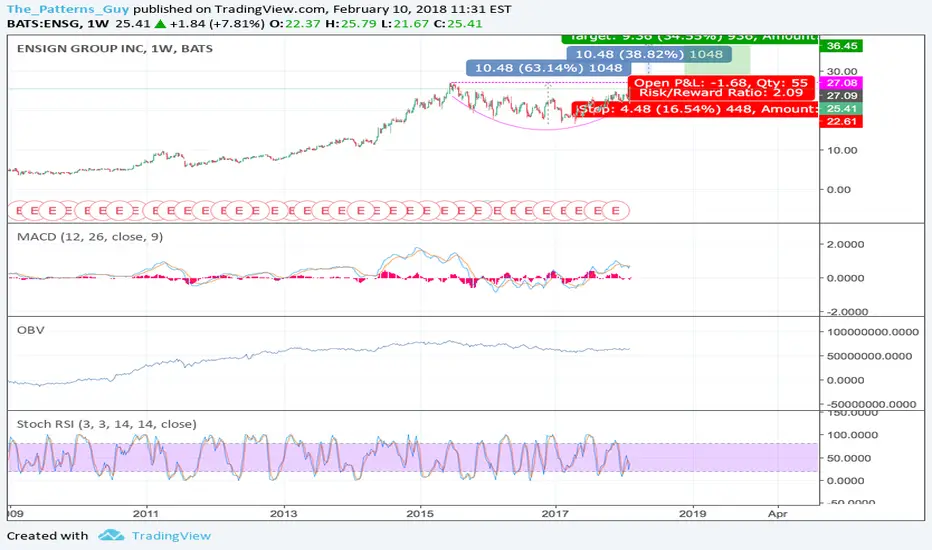
Task: Click the Created with footer text
Action: 48,536
